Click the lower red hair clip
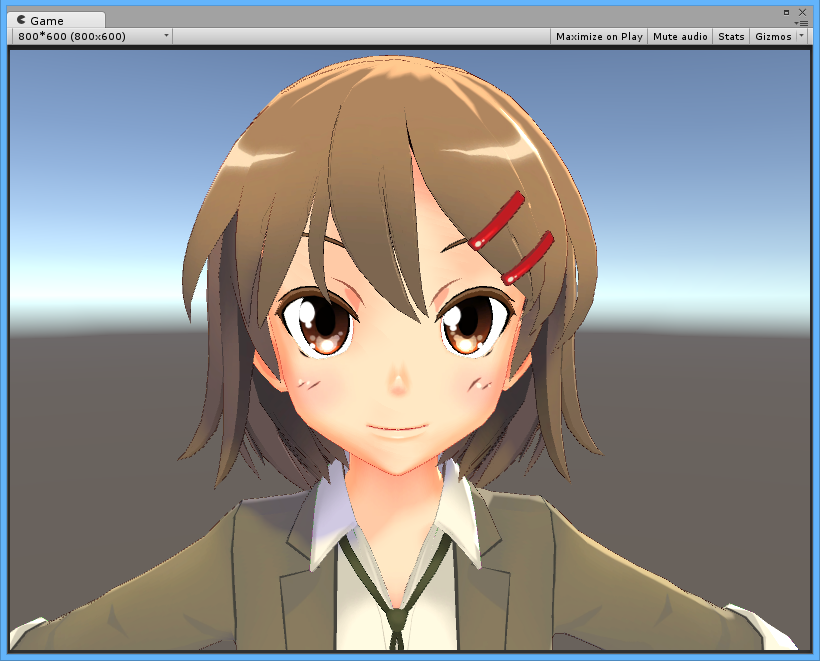 pyautogui.click(x=527, y=257)
